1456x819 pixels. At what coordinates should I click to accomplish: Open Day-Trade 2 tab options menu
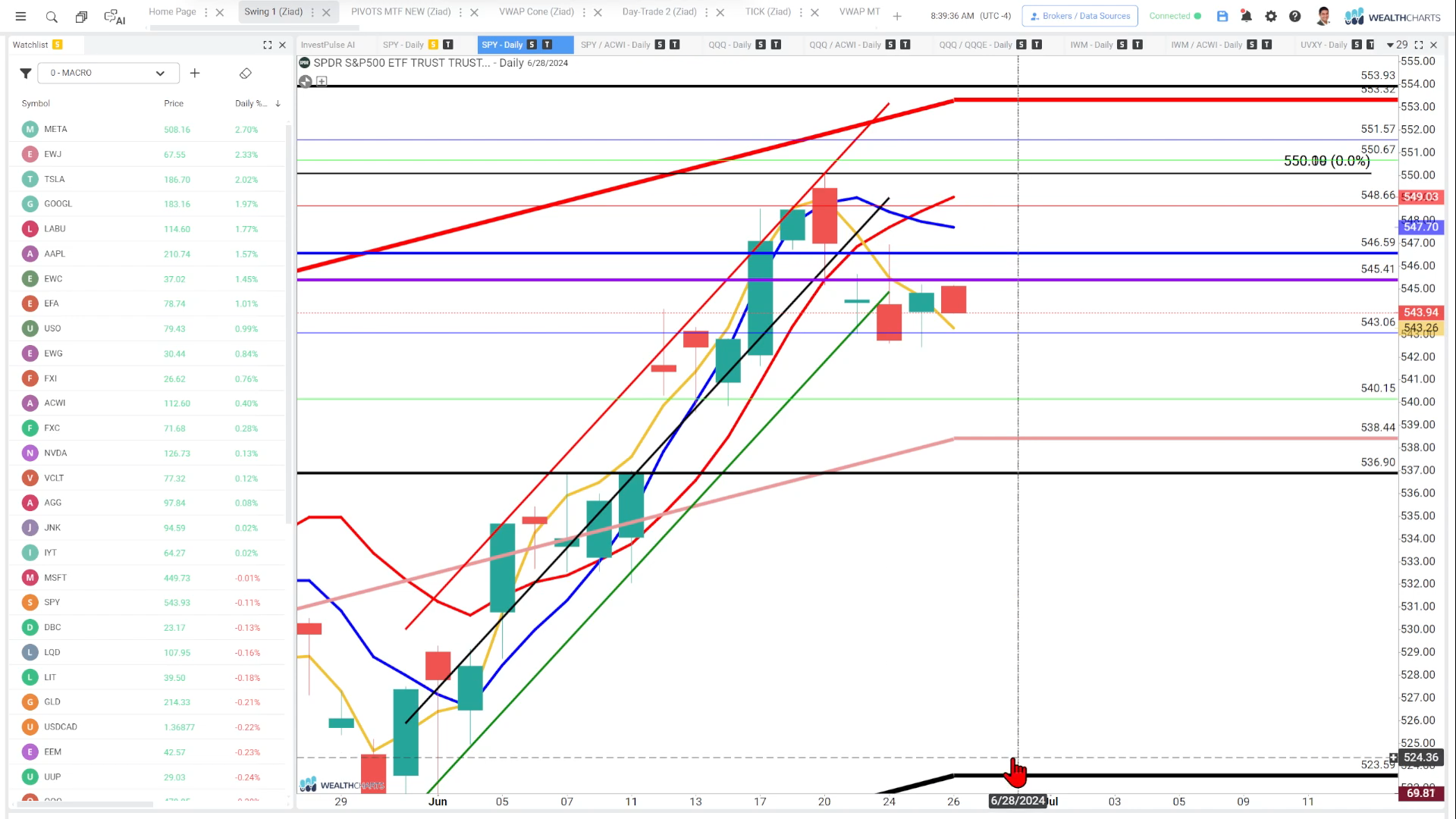tap(707, 12)
